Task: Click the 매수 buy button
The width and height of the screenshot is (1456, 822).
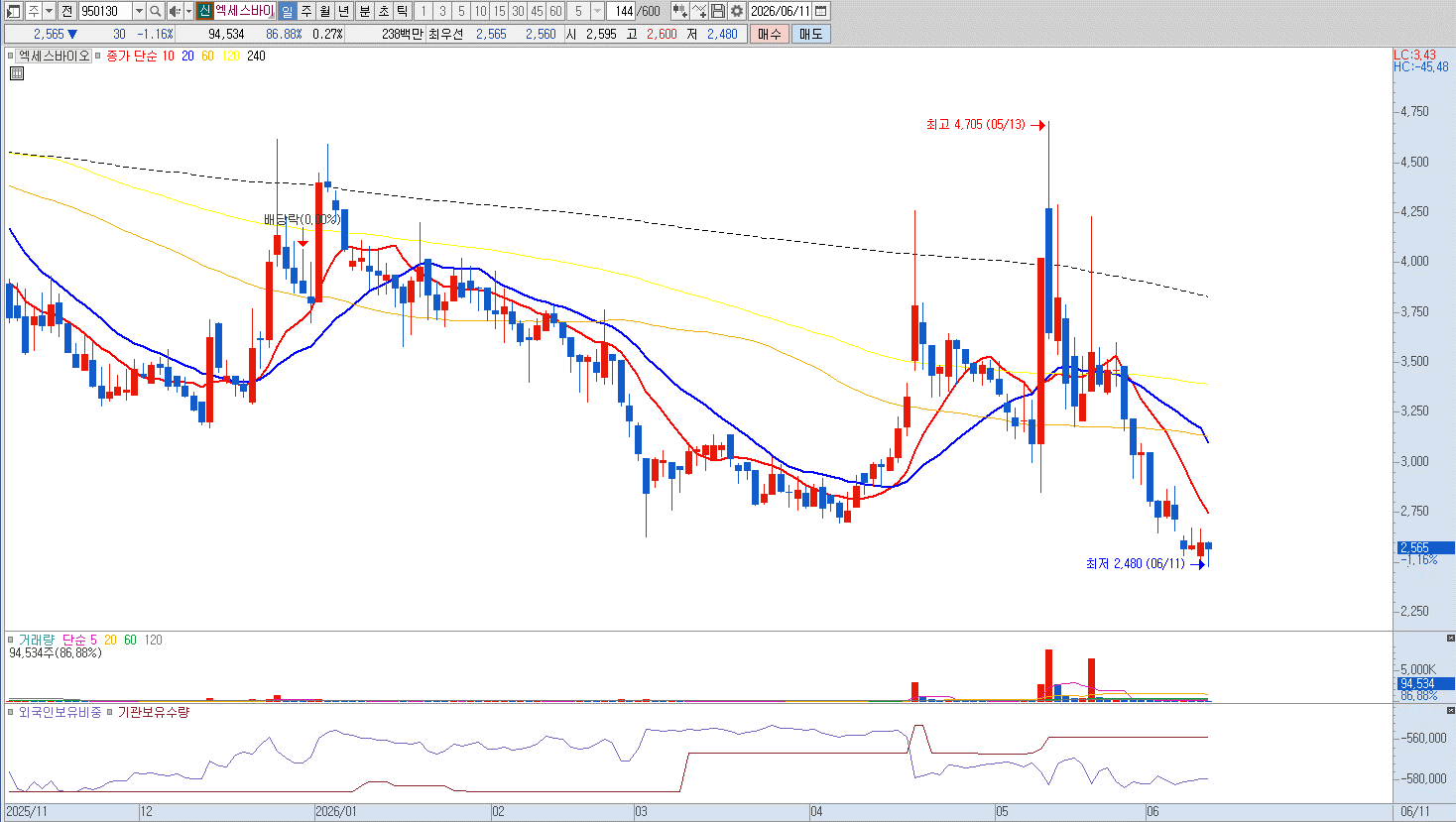Action: 769,34
